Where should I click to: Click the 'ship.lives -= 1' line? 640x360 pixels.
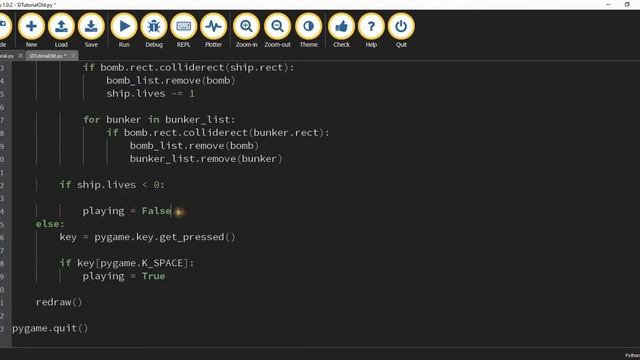coord(150,93)
